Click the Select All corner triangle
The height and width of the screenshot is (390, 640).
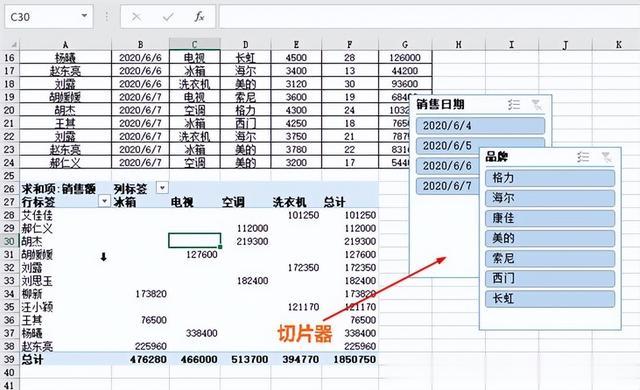(x=13, y=44)
